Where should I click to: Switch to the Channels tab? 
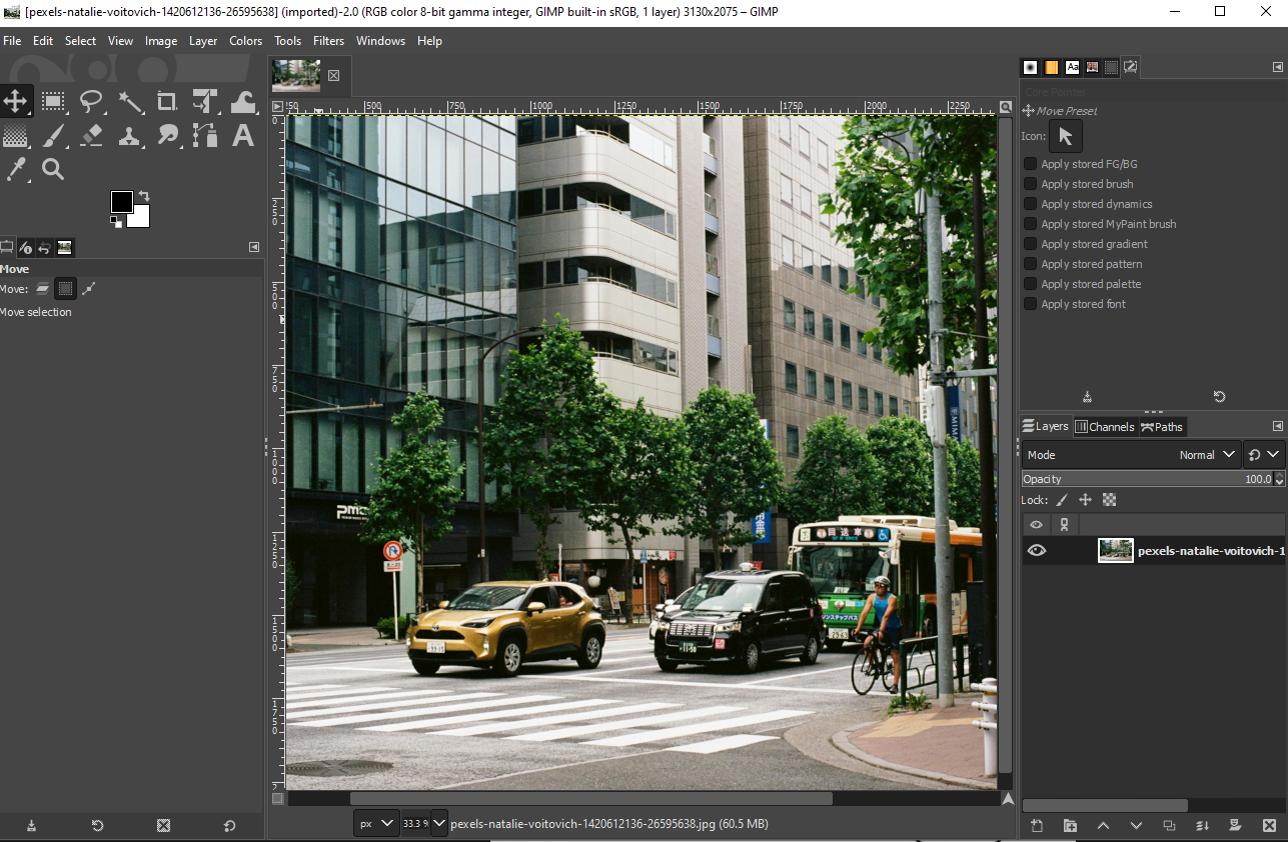(x=1106, y=426)
